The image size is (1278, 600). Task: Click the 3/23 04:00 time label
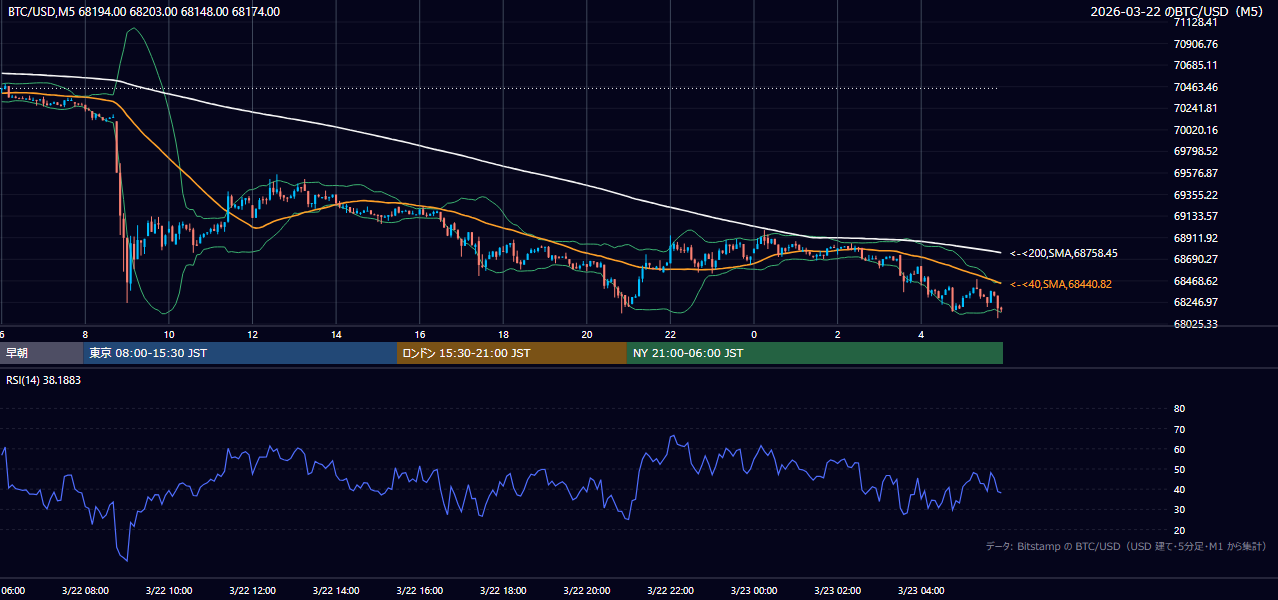coord(920,591)
